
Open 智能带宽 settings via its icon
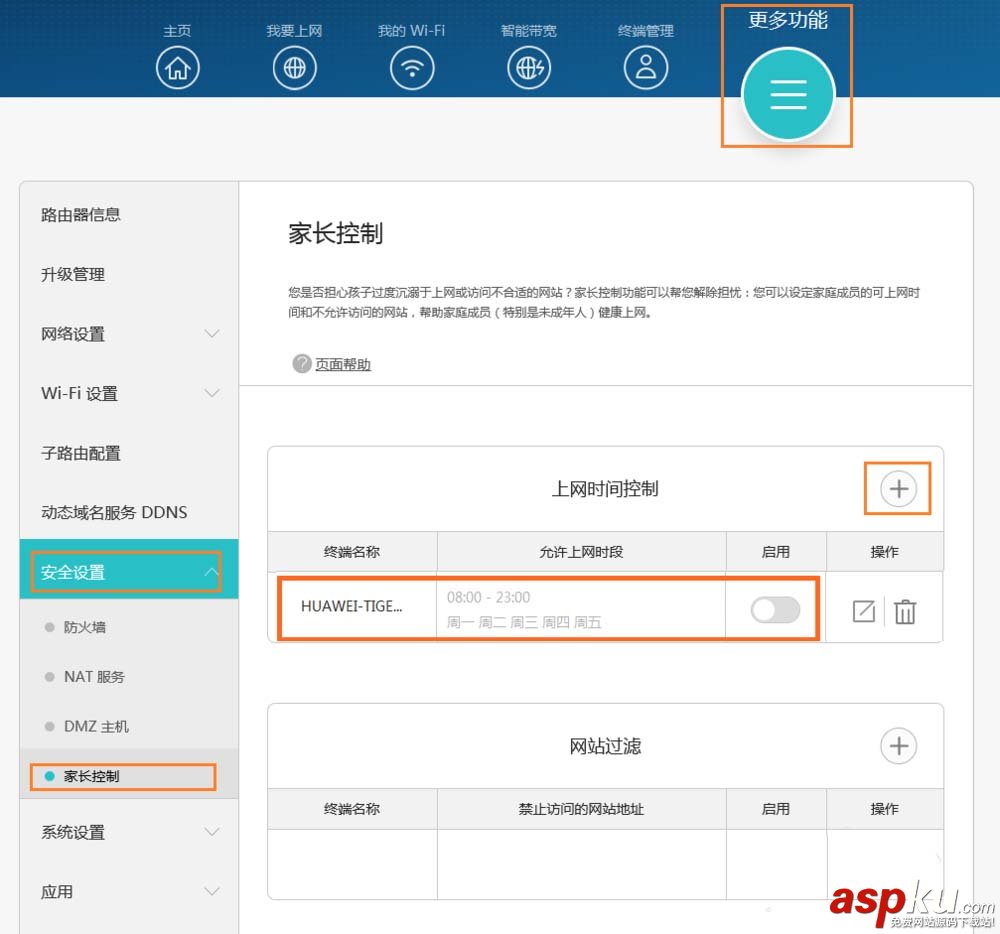pyautogui.click(x=529, y=67)
